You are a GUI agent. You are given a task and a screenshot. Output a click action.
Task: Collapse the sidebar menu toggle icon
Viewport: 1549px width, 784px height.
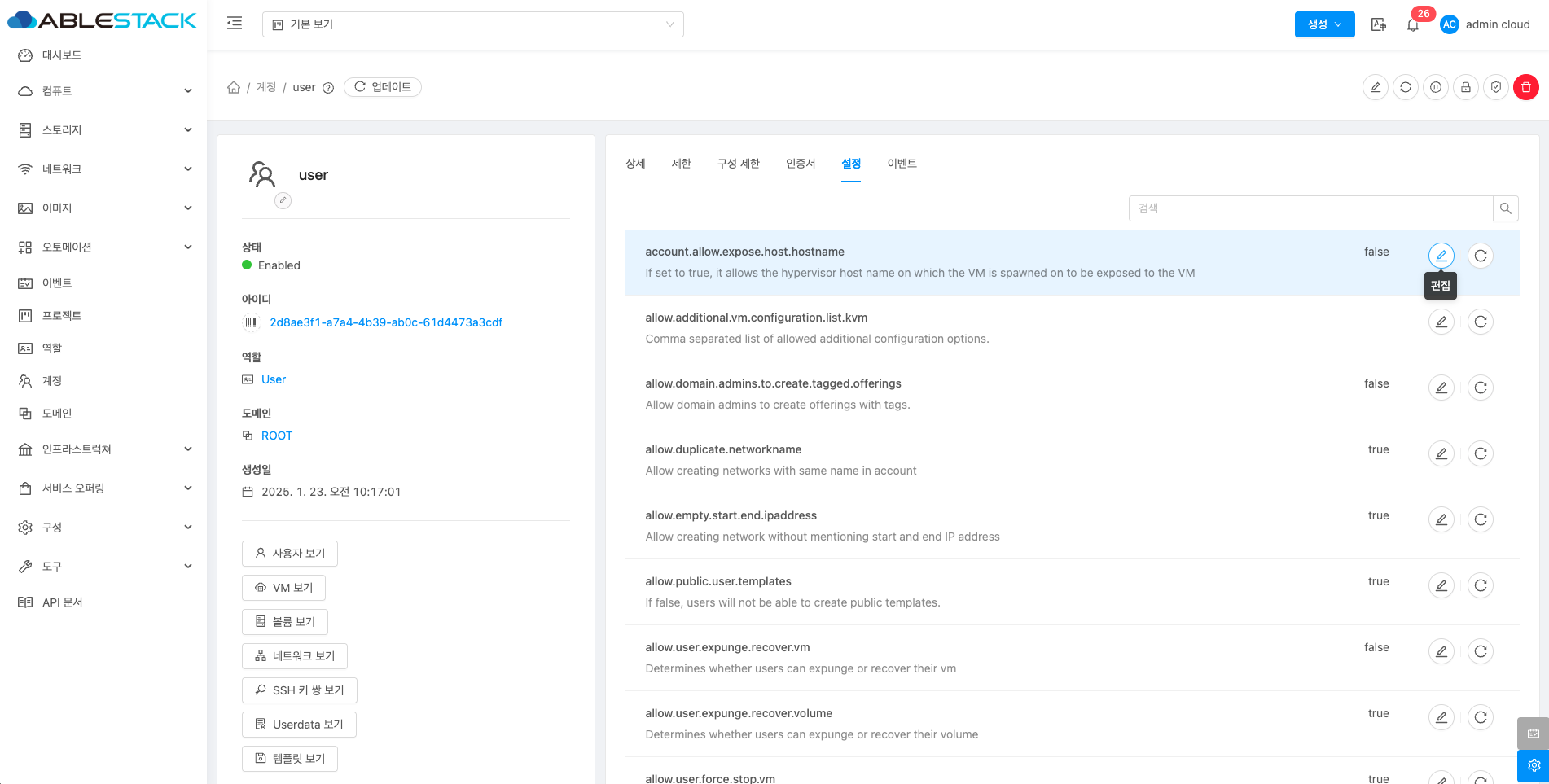click(x=235, y=24)
